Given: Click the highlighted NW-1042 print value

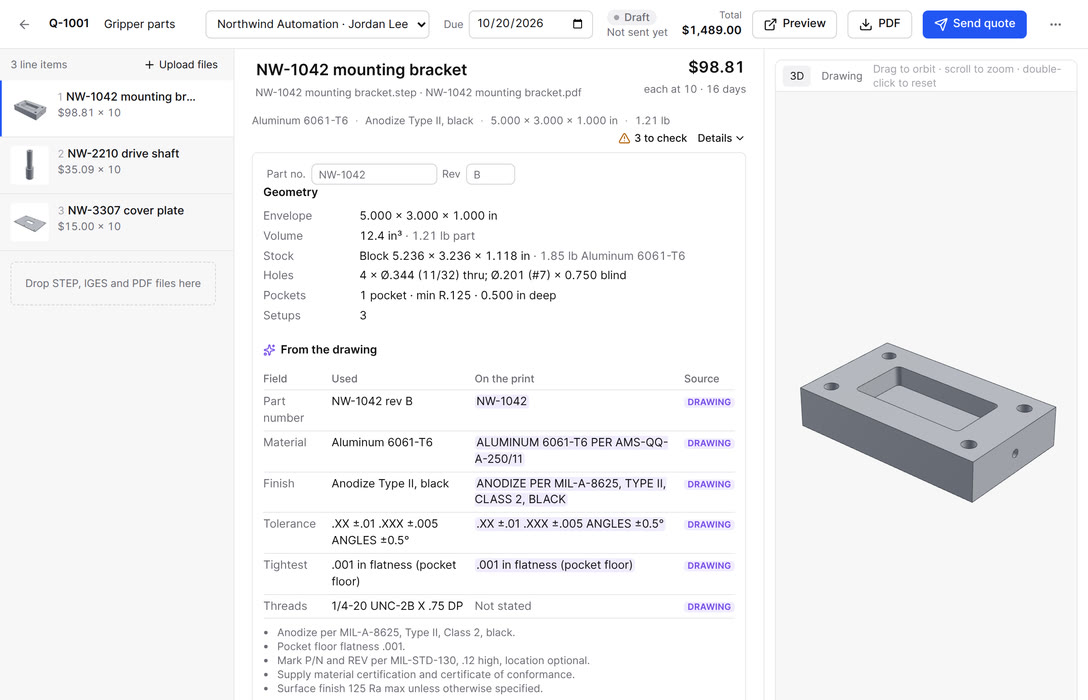Looking at the screenshot, I should click(x=501, y=401).
